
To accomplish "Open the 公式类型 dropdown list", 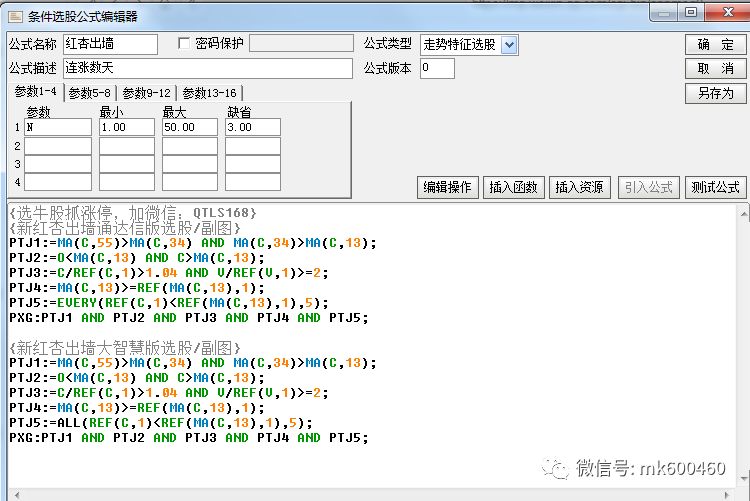I will (509, 44).
